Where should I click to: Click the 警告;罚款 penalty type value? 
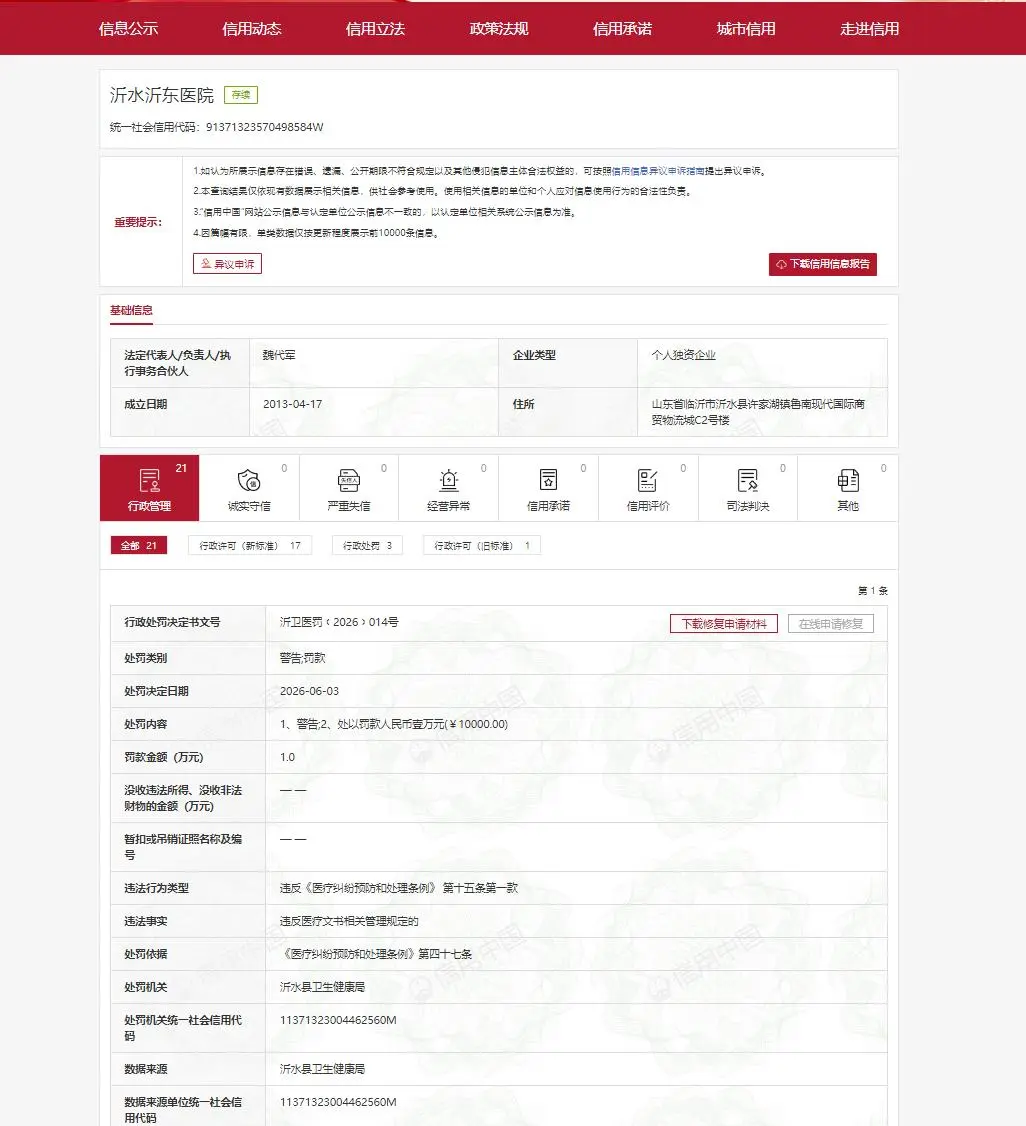tap(302, 658)
